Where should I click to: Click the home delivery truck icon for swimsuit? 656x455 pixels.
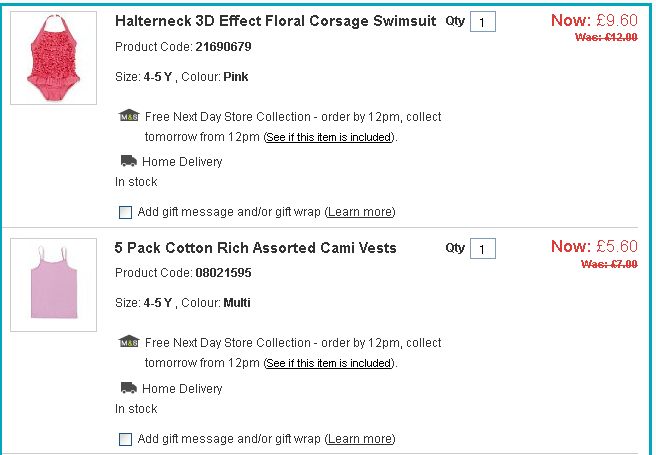[128, 161]
